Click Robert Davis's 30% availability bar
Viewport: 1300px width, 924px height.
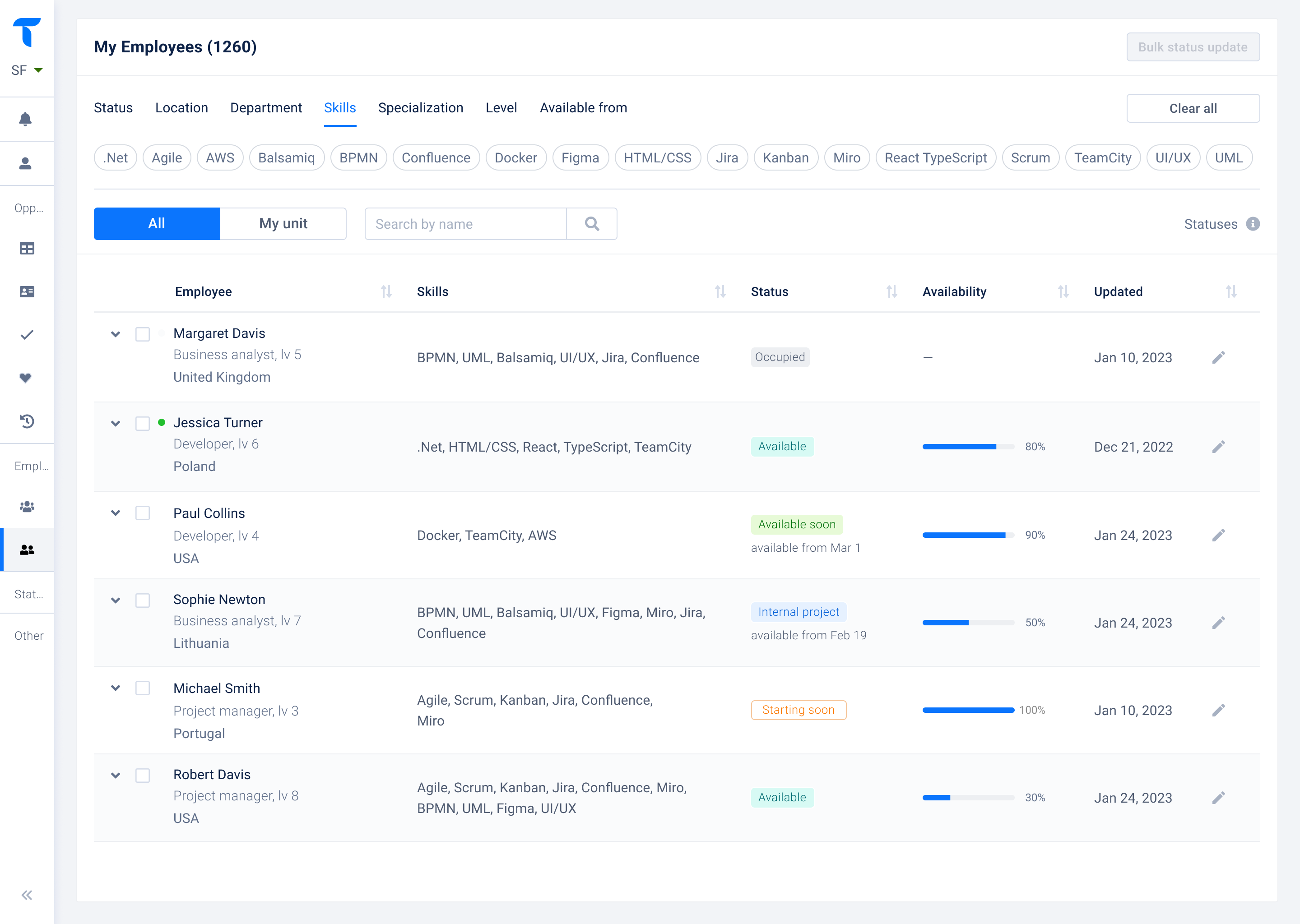tap(968, 798)
